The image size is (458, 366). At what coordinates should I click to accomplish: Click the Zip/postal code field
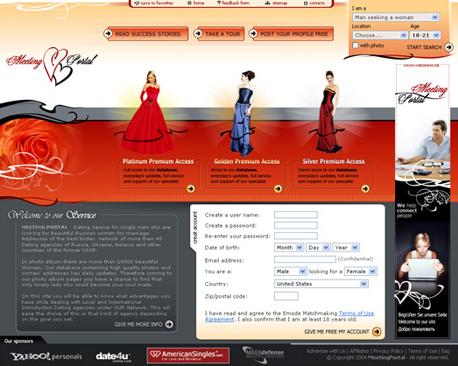pos(286,296)
